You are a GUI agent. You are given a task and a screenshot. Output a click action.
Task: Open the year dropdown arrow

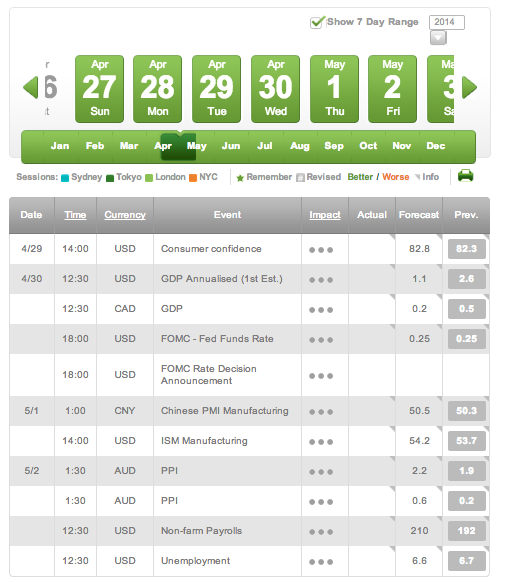tap(438, 38)
